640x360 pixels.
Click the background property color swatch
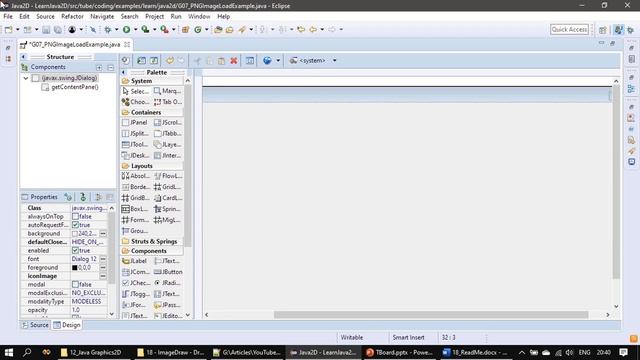pos(75,234)
